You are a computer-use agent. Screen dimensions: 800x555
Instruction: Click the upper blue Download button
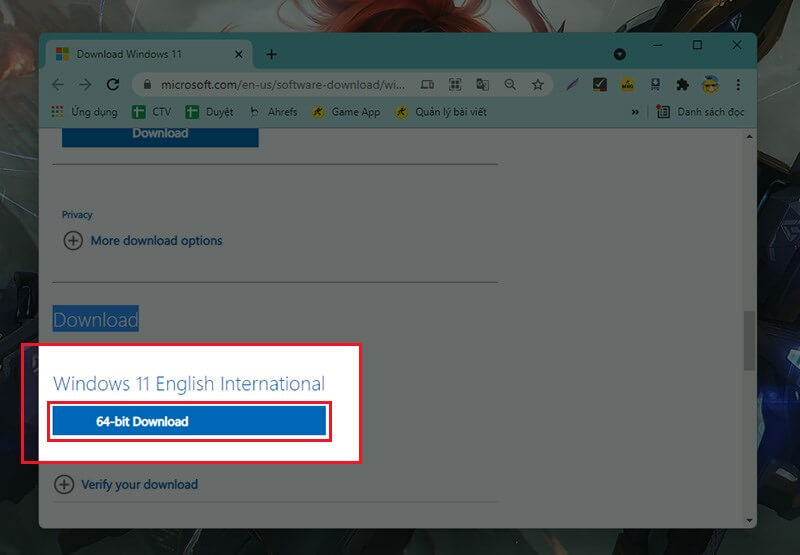[160, 134]
